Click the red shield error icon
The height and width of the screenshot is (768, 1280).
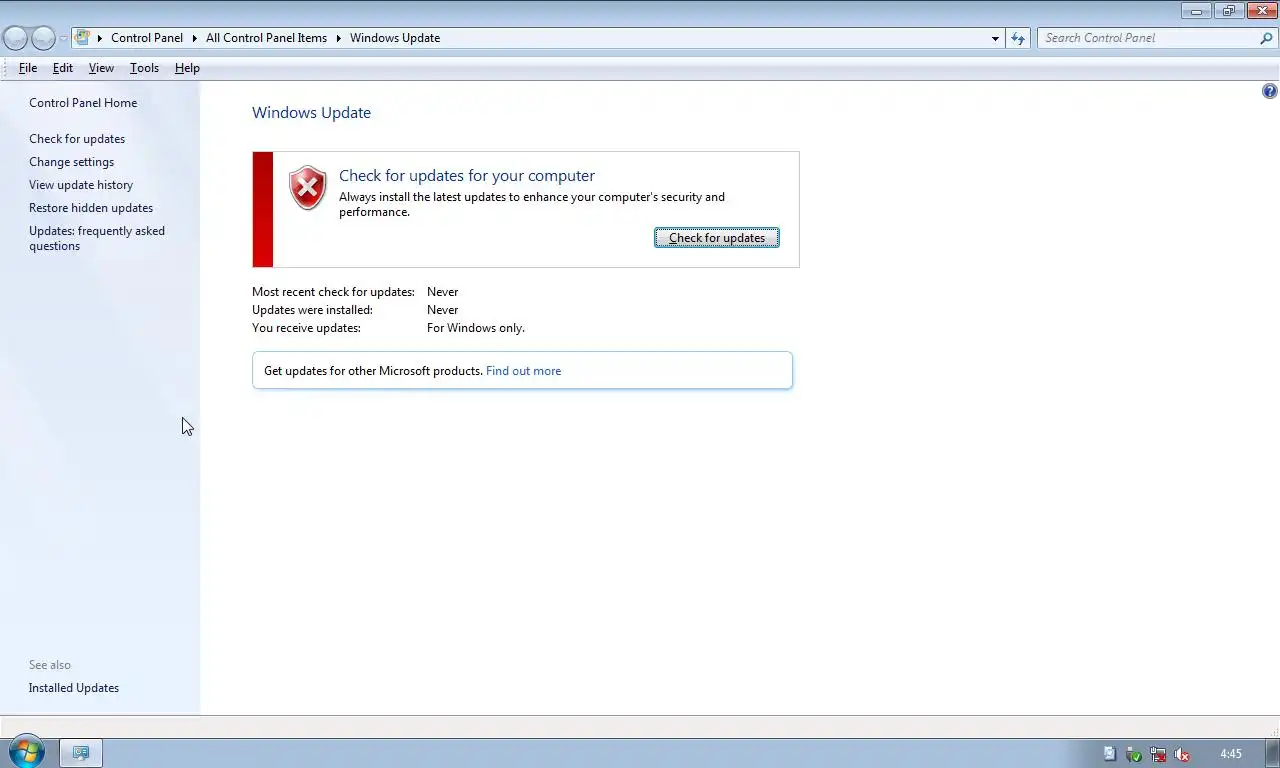307,188
